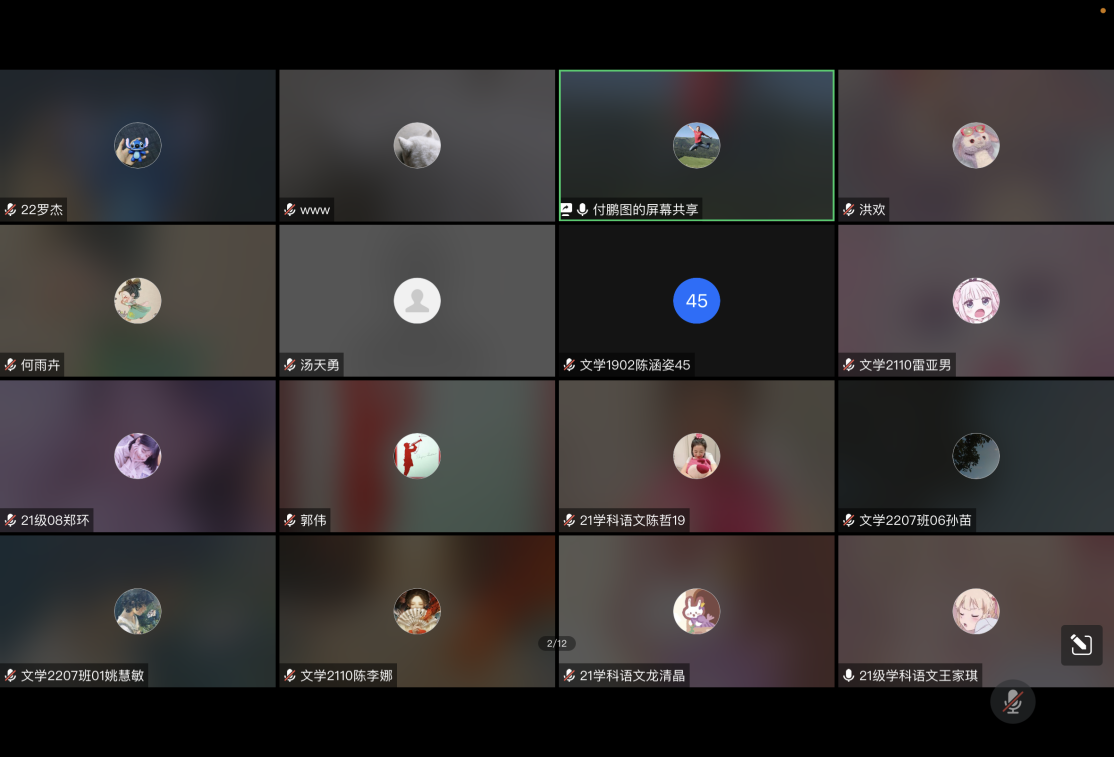Image resolution: width=1114 pixels, height=757 pixels.
Task: Click the avatar of 21级08郑环
Action: [138, 456]
